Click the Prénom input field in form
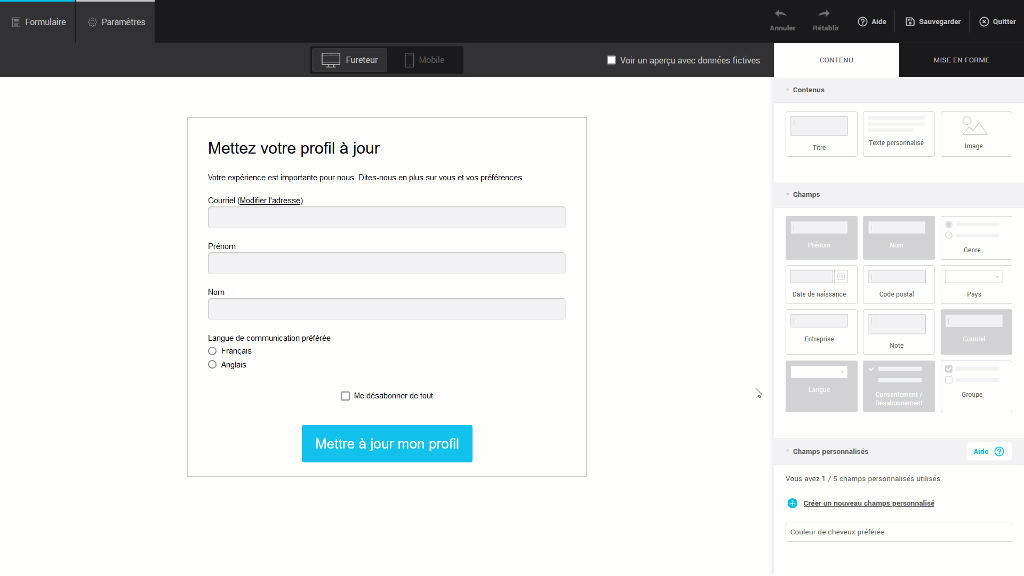1024x576 pixels. pyautogui.click(x=386, y=263)
